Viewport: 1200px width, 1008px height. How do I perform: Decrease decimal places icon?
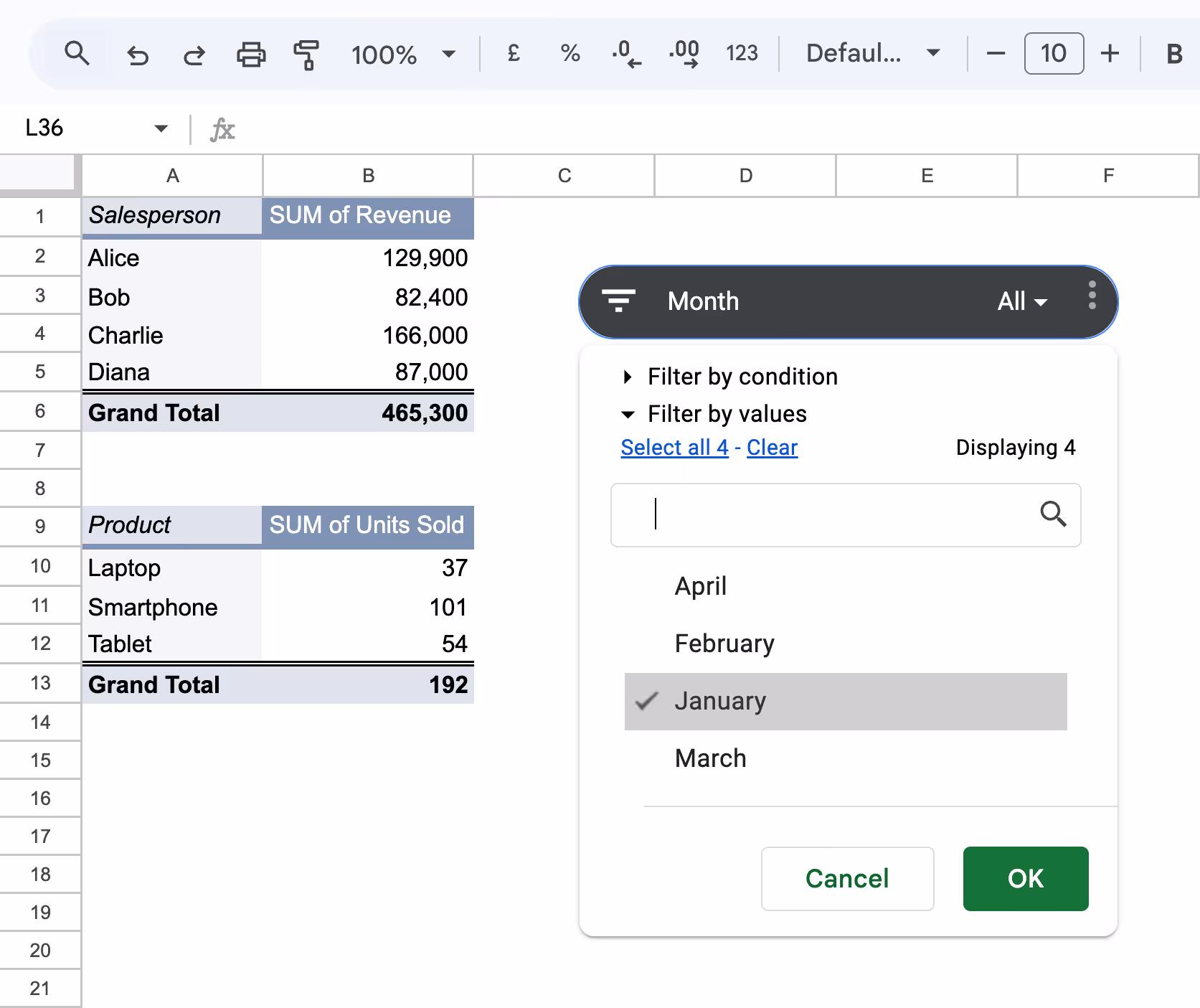[x=625, y=53]
